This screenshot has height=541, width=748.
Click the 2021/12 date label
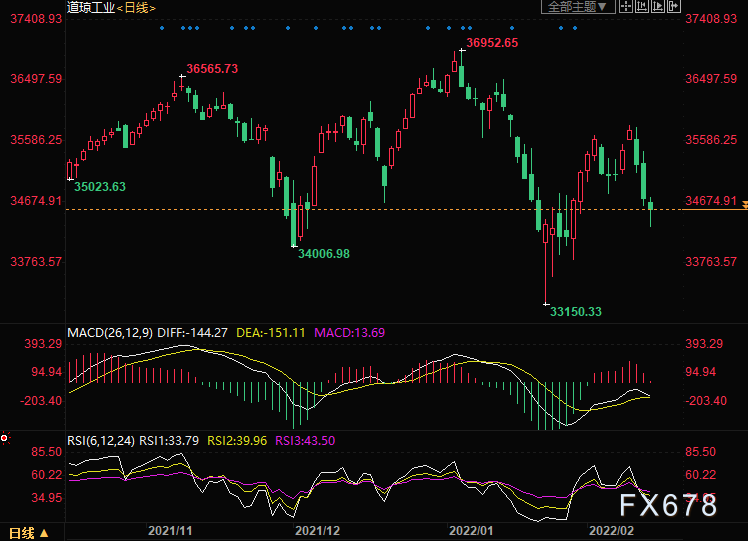[x=317, y=531]
